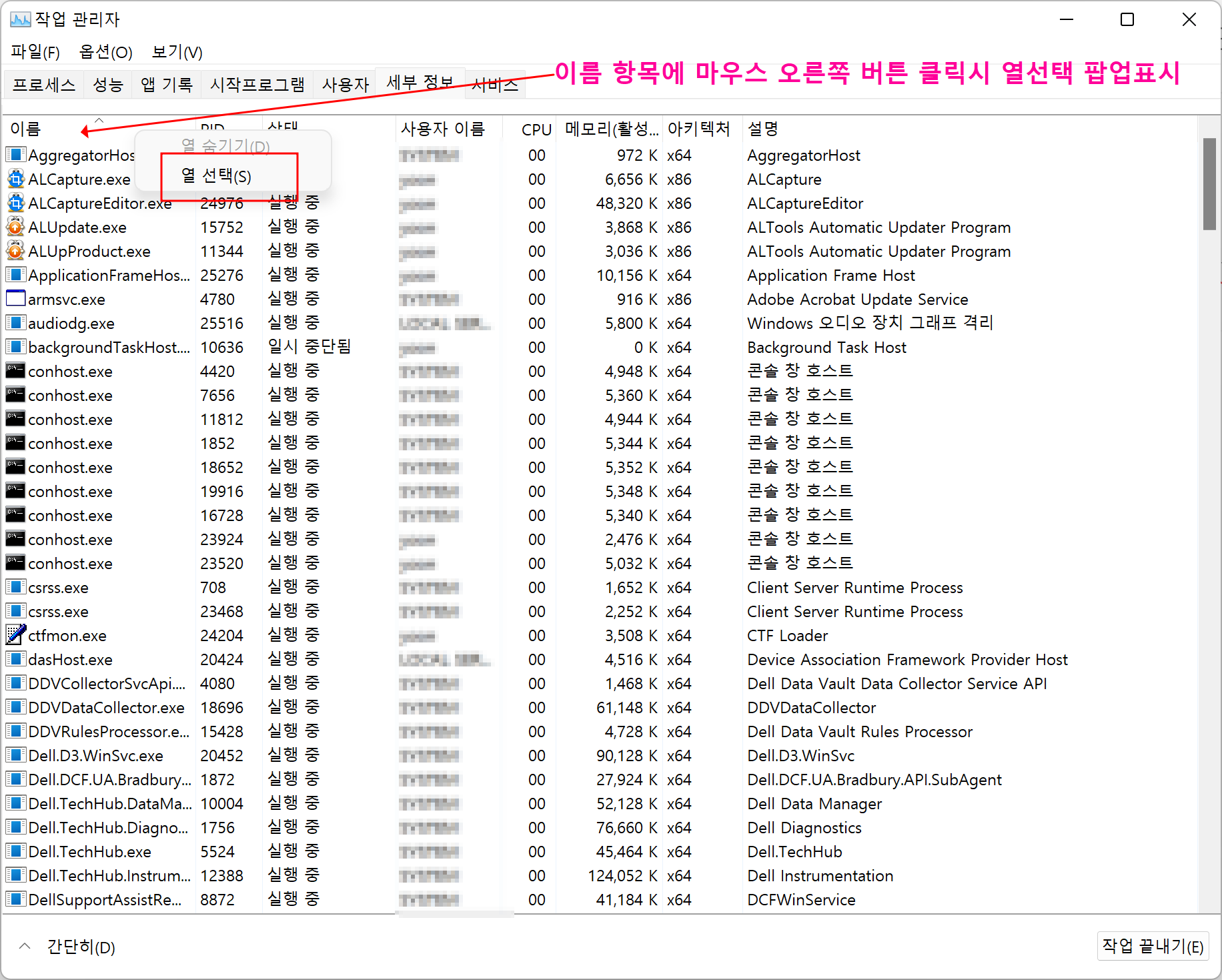This screenshot has width=1222, height=980.
Task: Select the ctfmon.exe process name
Action: (x=67, y=636)
